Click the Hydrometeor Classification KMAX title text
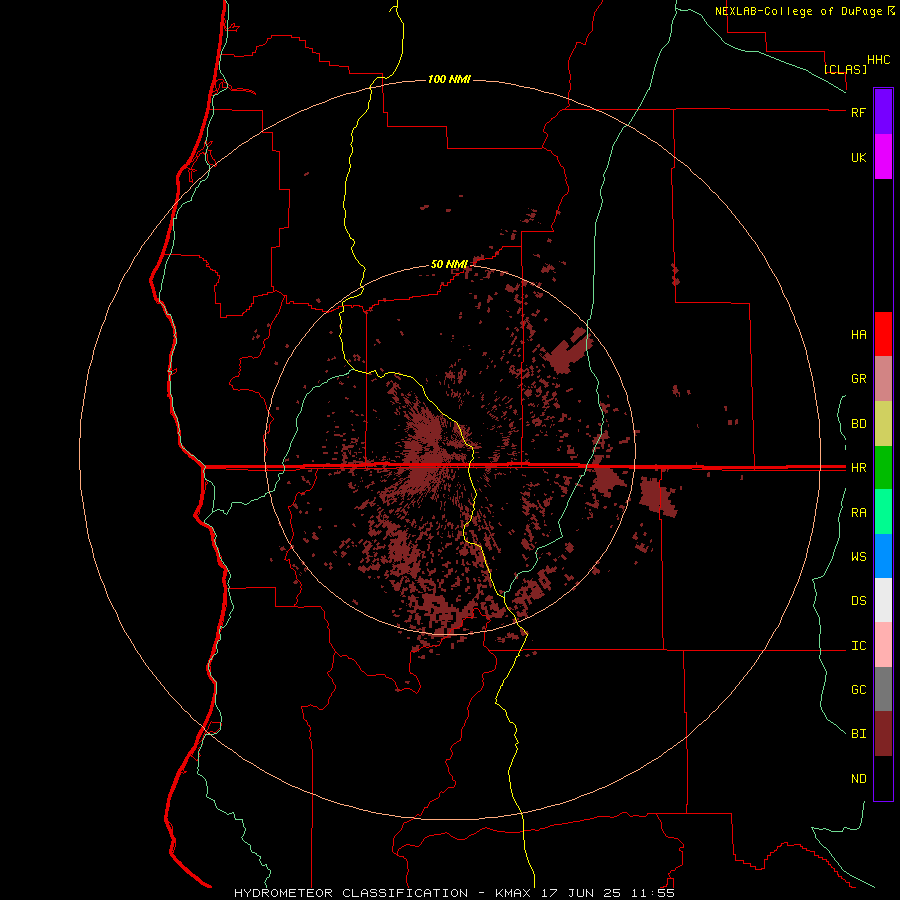This screenshot has width=900, height=900. [385, 893]
